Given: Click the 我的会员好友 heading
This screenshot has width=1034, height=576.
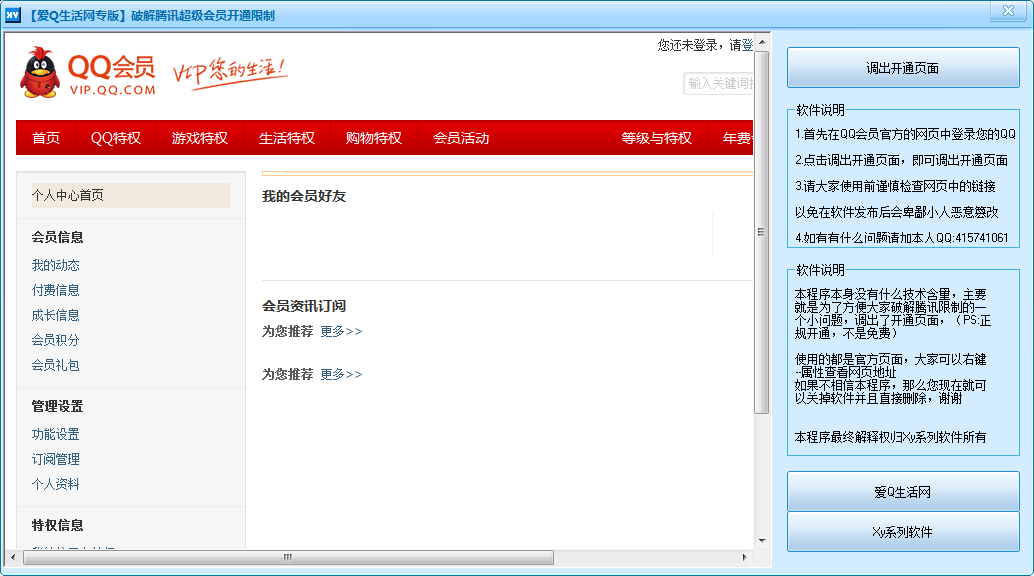Looking at the screenshot, I should tap(304, 196).
